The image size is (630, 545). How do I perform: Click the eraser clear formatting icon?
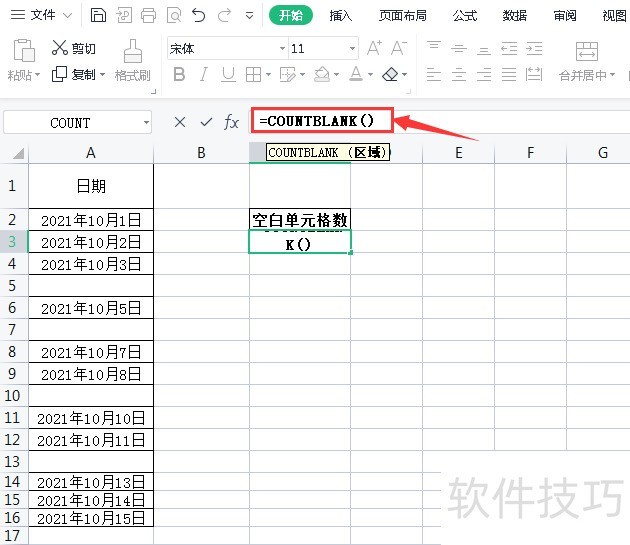tap(390, 74)
